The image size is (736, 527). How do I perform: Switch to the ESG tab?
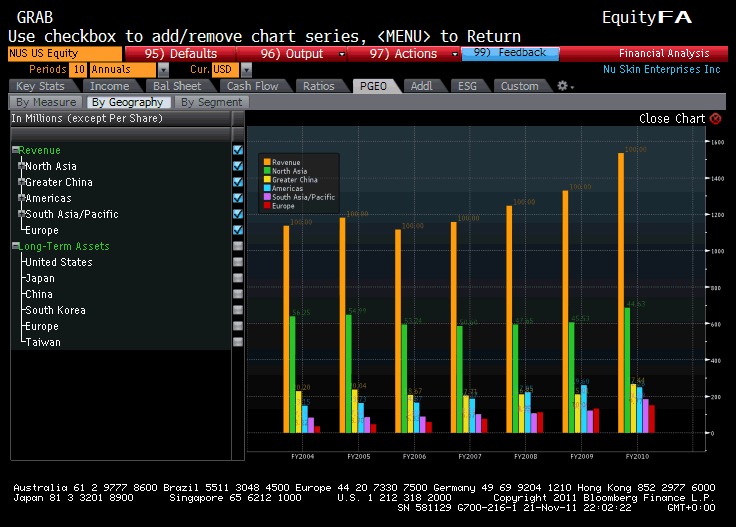point(469,86)
